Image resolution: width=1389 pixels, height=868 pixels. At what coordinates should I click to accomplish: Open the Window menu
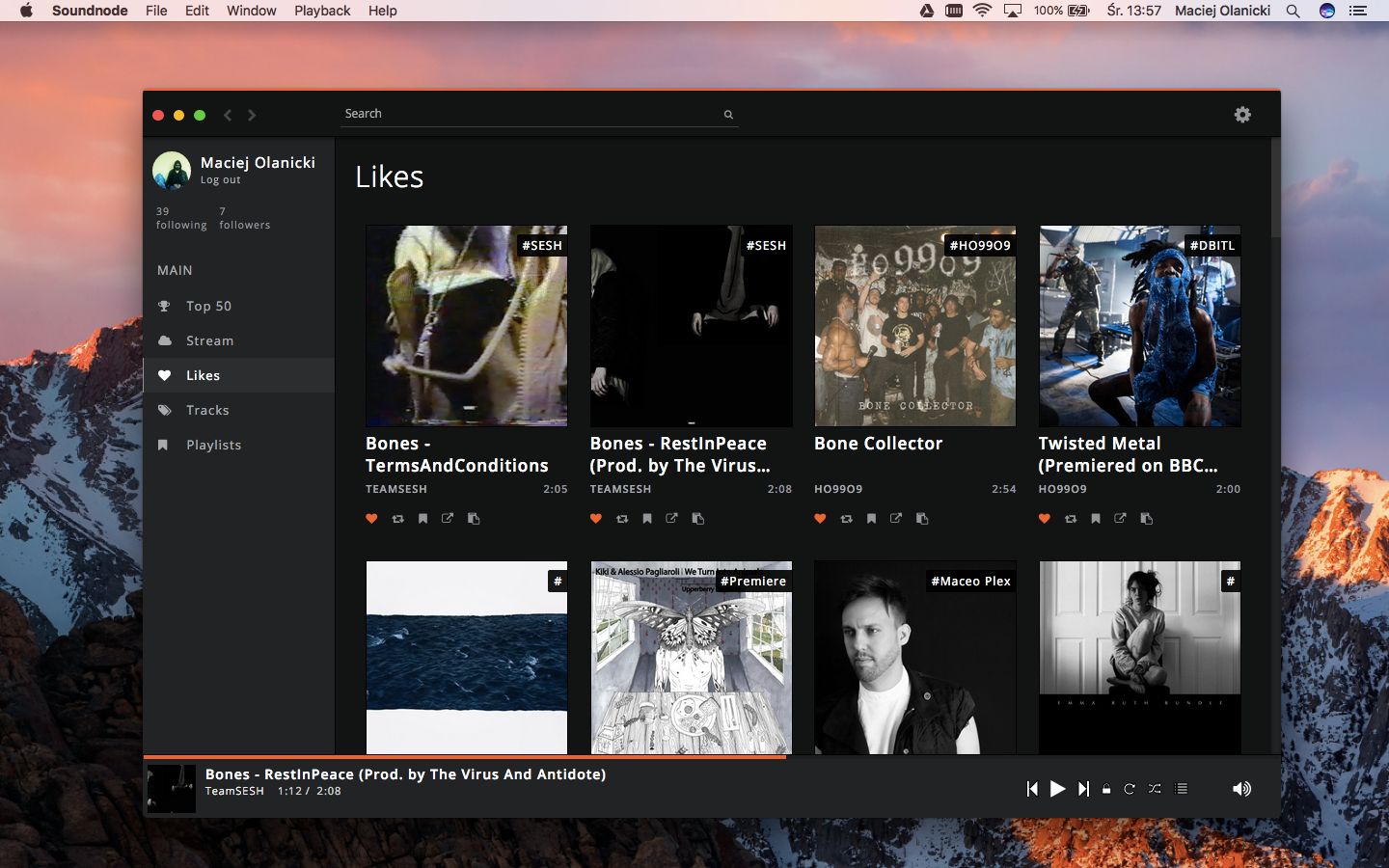pos(251,11)
